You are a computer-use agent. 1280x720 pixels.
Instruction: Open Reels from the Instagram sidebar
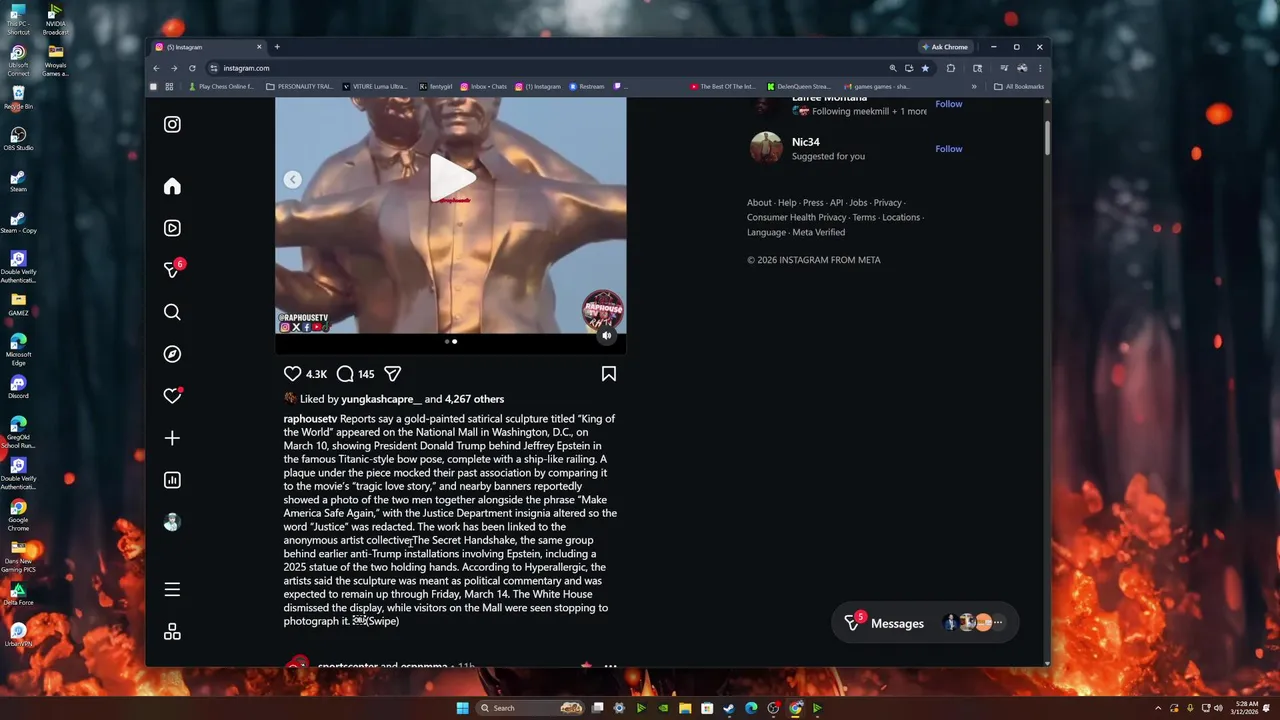click(172, 228)
